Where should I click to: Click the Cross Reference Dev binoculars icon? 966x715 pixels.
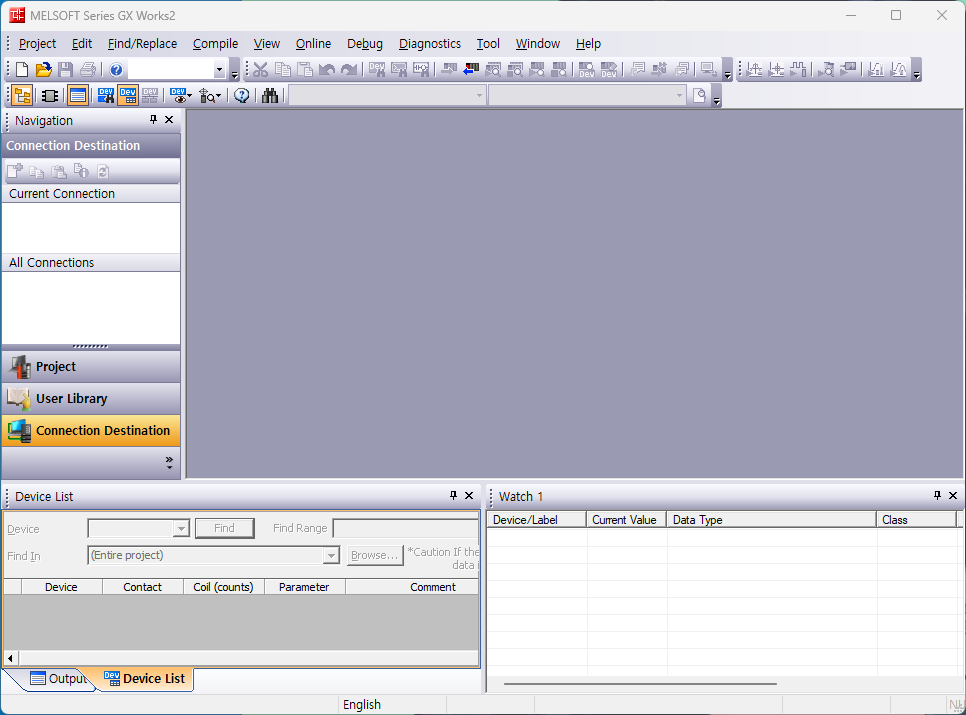[105, 95]
